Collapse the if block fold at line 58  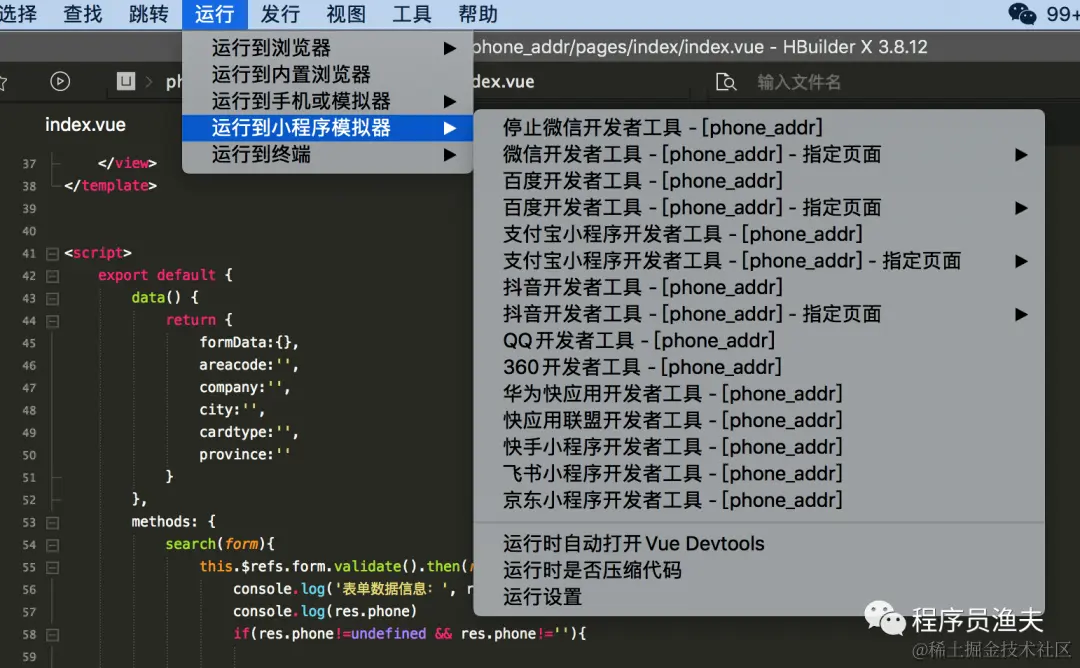coord(52,635)
